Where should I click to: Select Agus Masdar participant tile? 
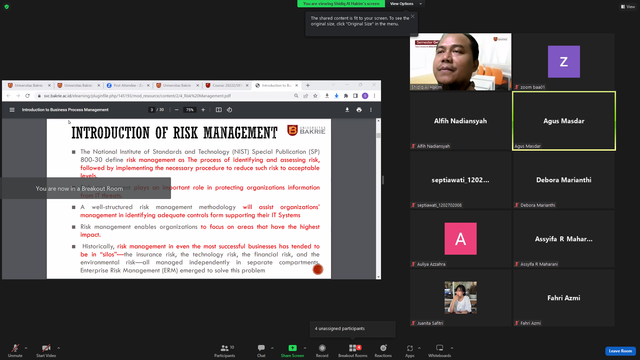(x=564, y=121)
